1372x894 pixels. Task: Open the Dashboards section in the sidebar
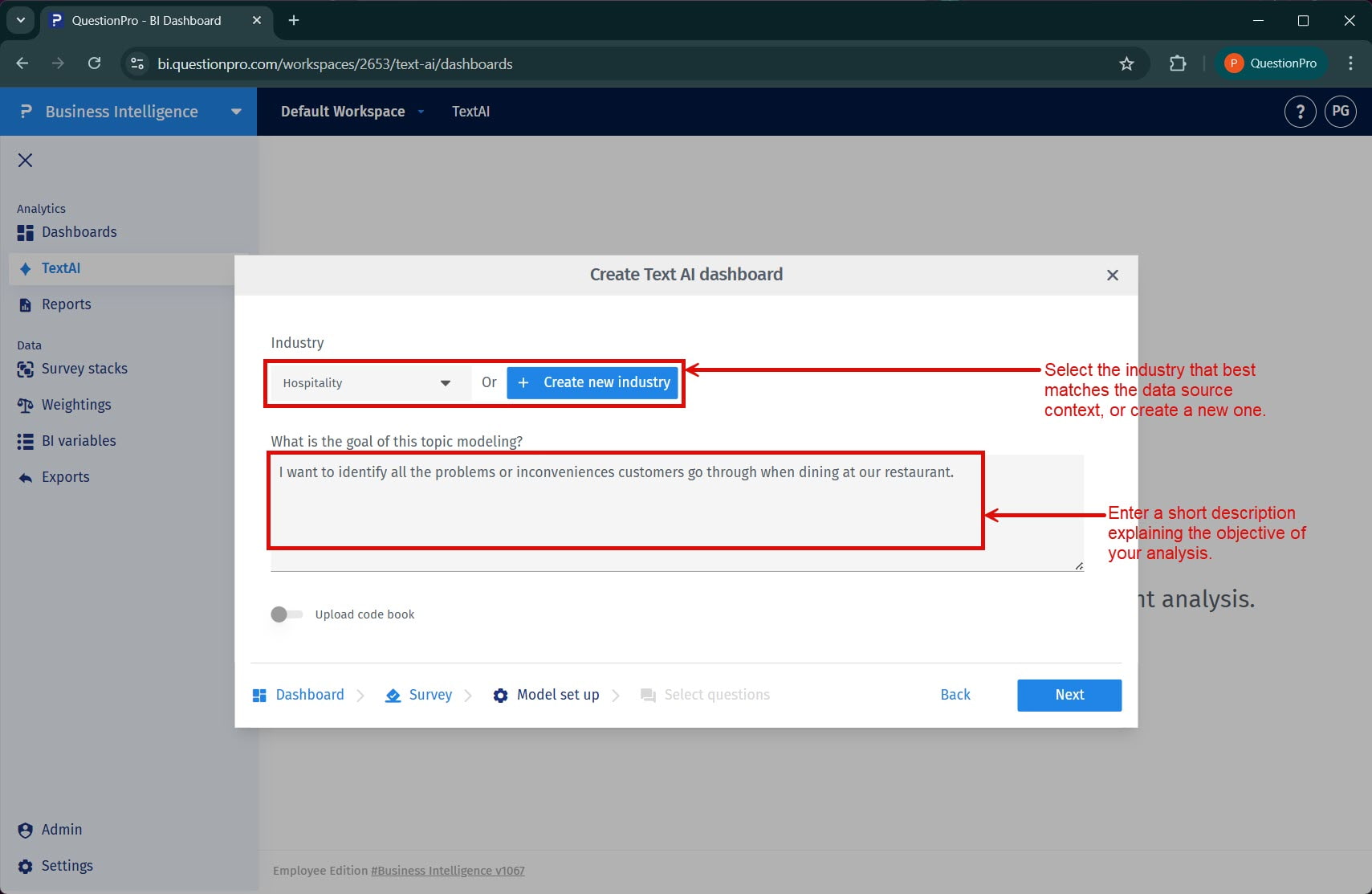coord(79,232)
